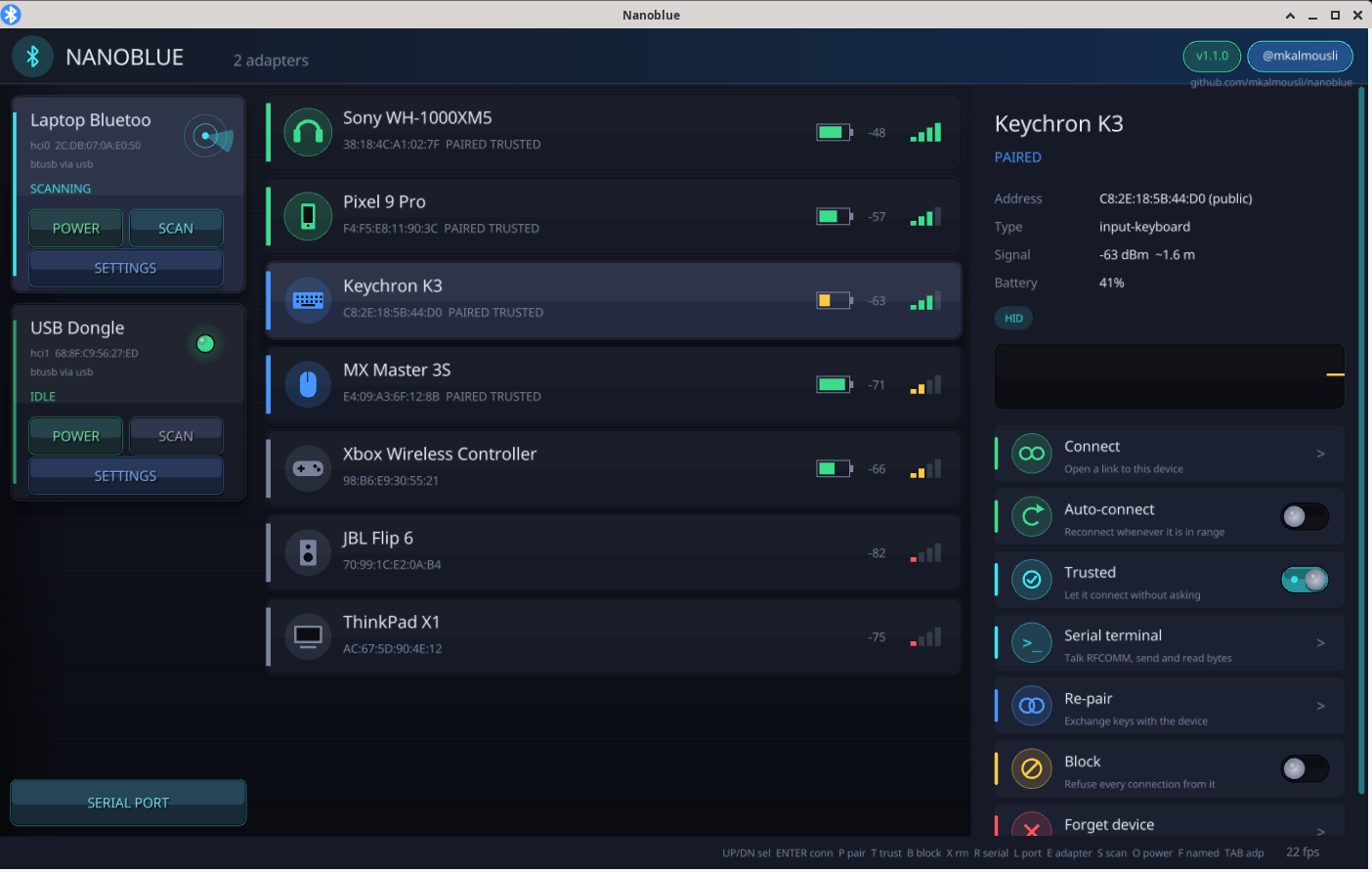The height and width of the screenshot is (872, 1372).
Task: Click the battery indicator for Pixel 9 Pro
Action: (x=835, y=216)
